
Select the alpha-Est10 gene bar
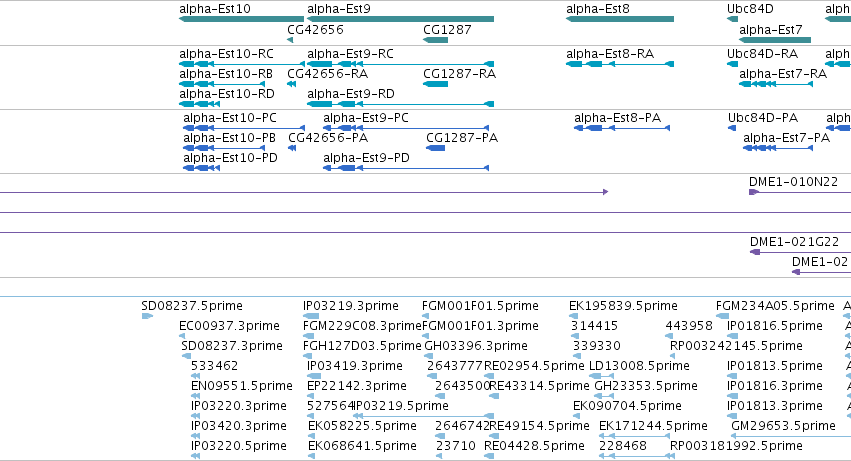tap(242, 19)
